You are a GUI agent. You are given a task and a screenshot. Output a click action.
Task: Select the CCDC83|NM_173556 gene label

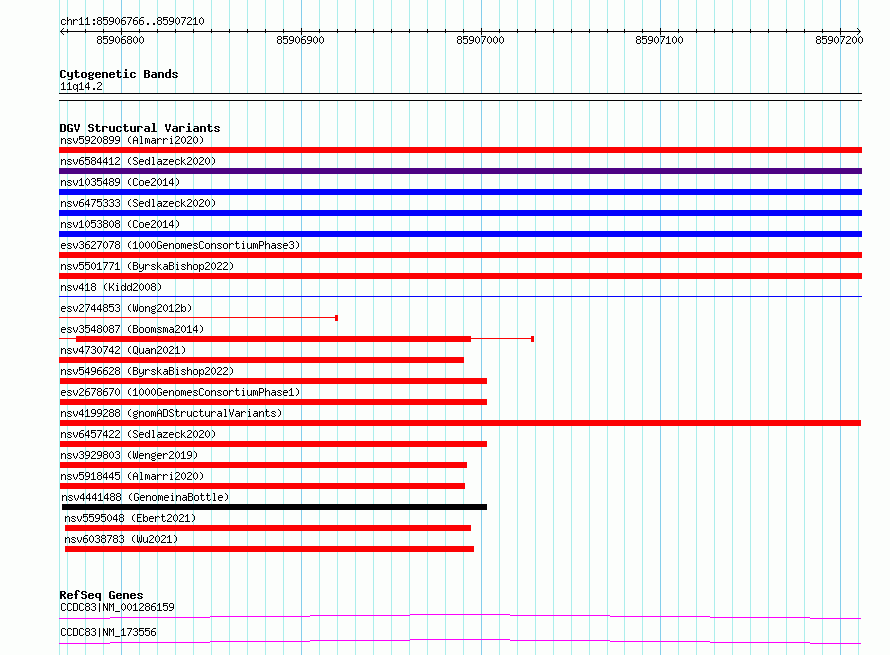108,632
